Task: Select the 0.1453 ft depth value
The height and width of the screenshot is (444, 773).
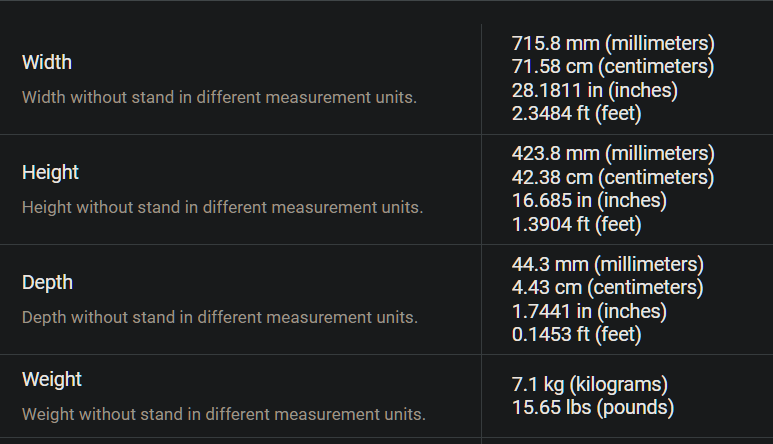Action: [x=576, y=334]
